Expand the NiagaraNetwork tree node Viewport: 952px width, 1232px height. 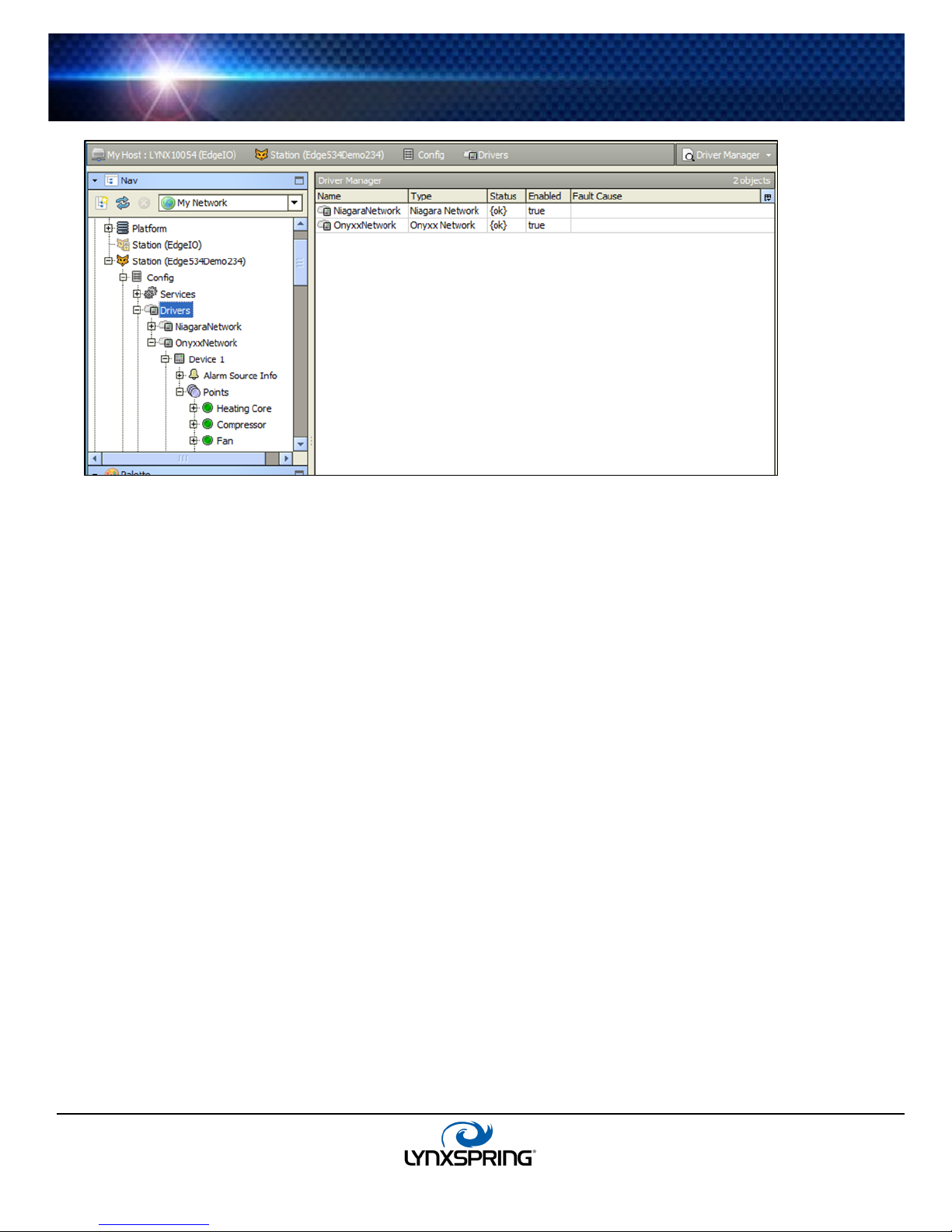[152, 326]
